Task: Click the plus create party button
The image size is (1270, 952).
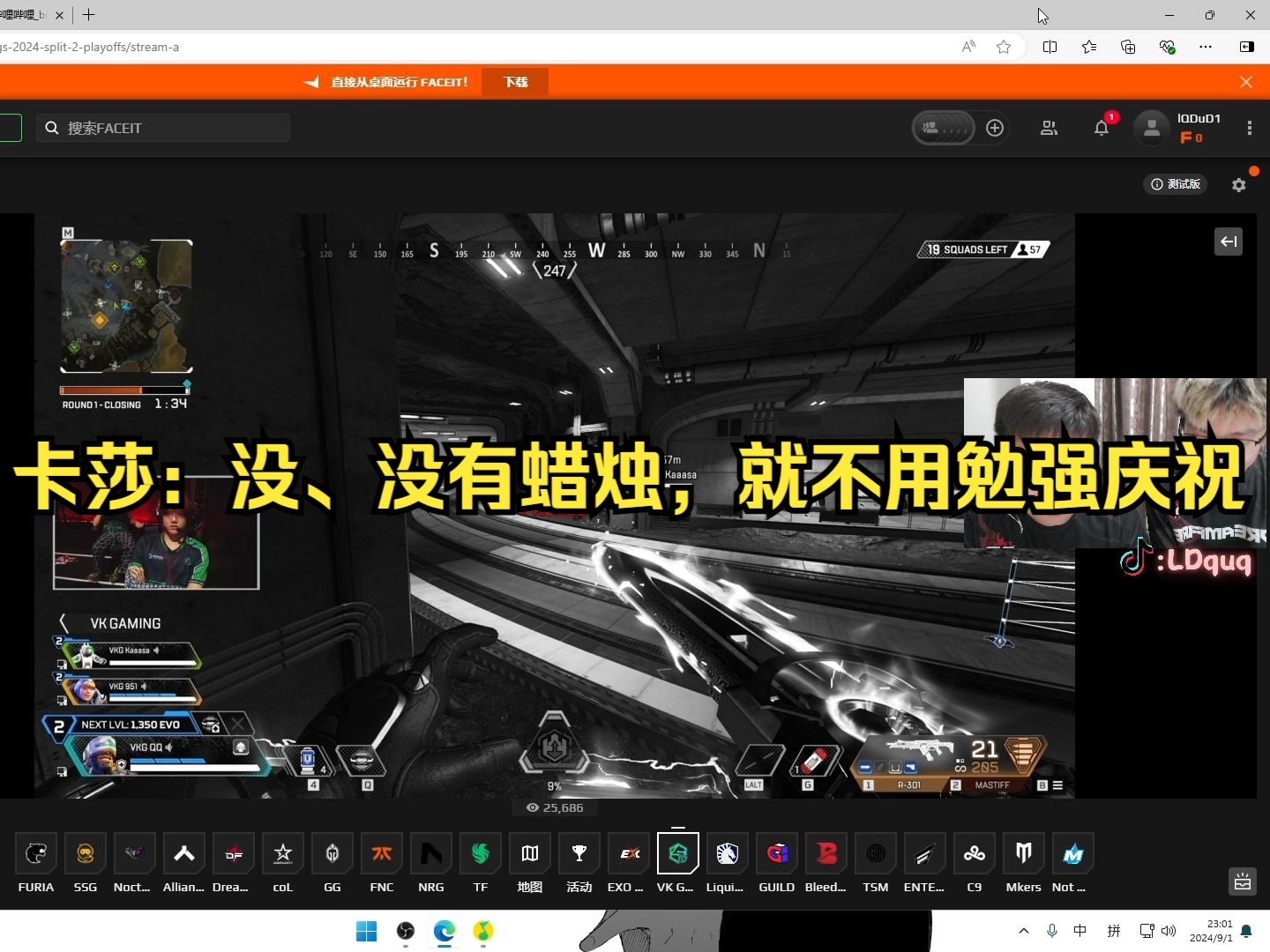Action: [x=995, y=128]
